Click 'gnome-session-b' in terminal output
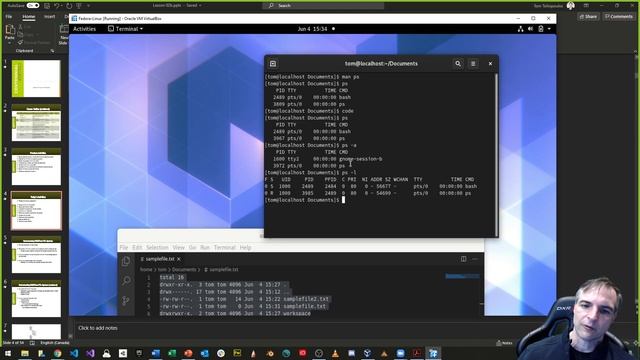 click(x=361, y=159)
